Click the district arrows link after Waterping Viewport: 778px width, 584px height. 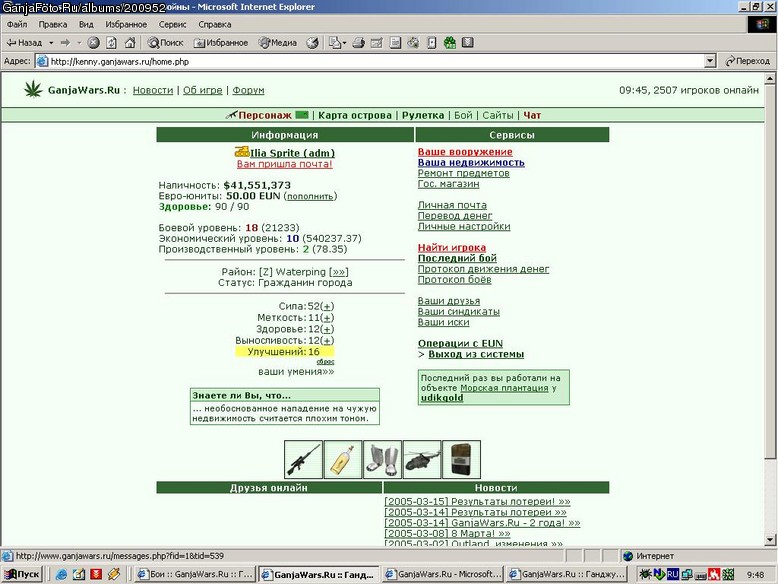pyautogui.click(x=338, y=272)
